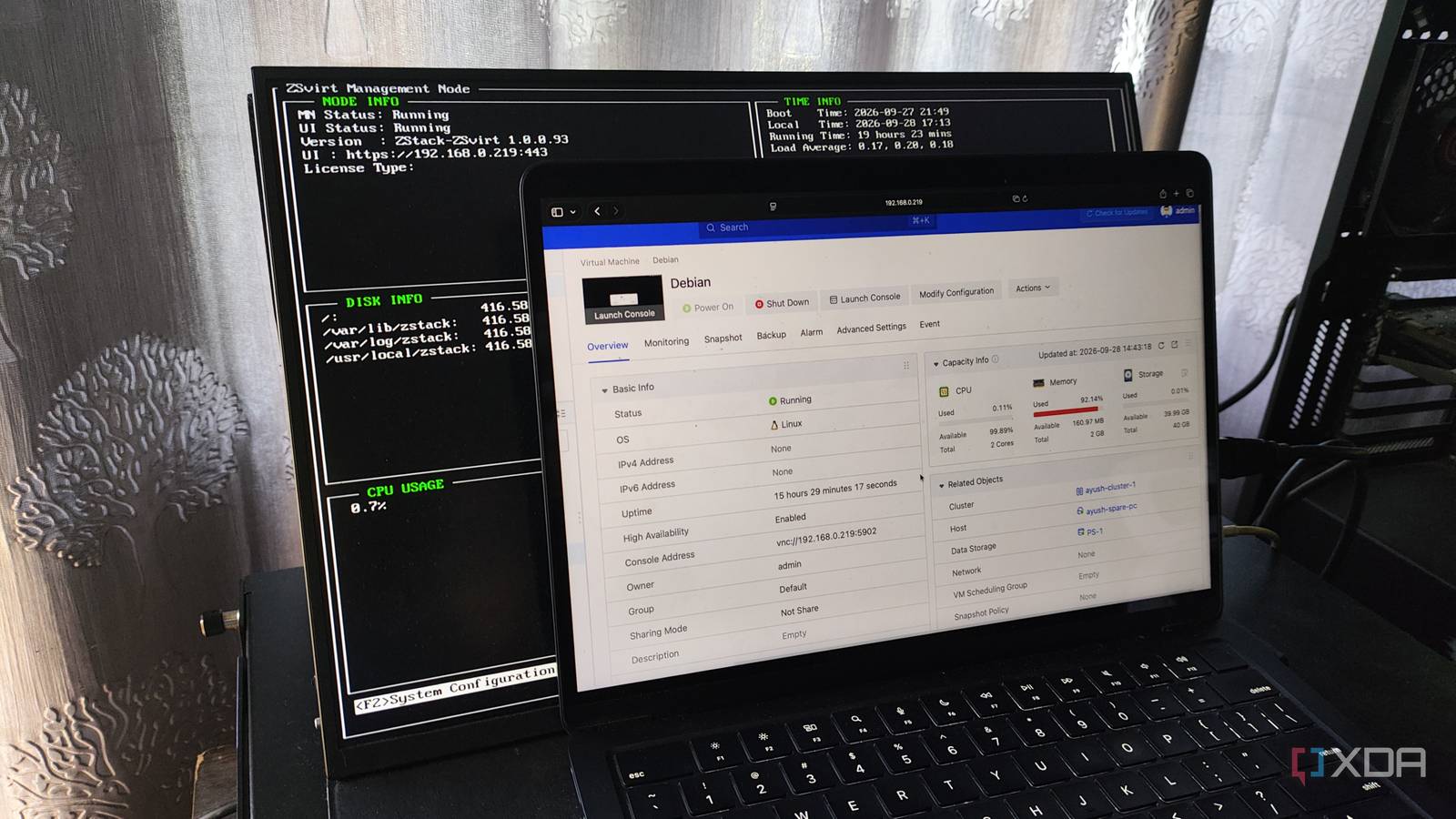Click the 'Not Share' sharing mode value

click(799, 611)
